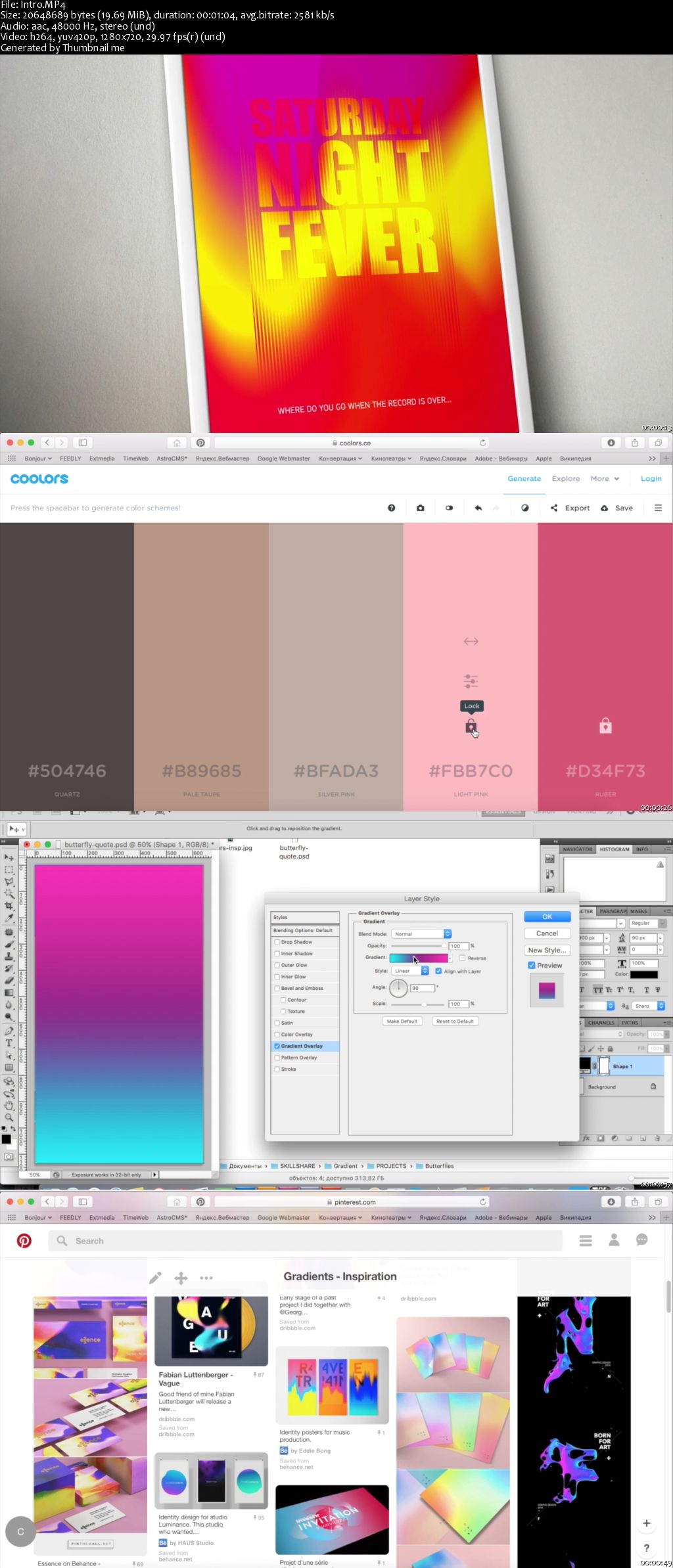Screen dimensions: 673x1568
Task: Click Reset to Default button
Action: tap(455, 1021)
